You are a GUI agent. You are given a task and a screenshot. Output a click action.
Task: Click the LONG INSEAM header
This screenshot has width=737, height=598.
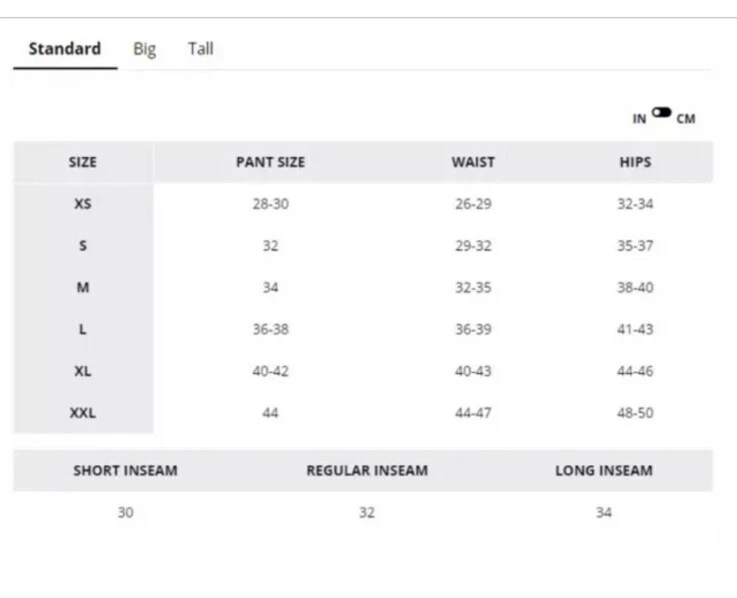[604, 471]
